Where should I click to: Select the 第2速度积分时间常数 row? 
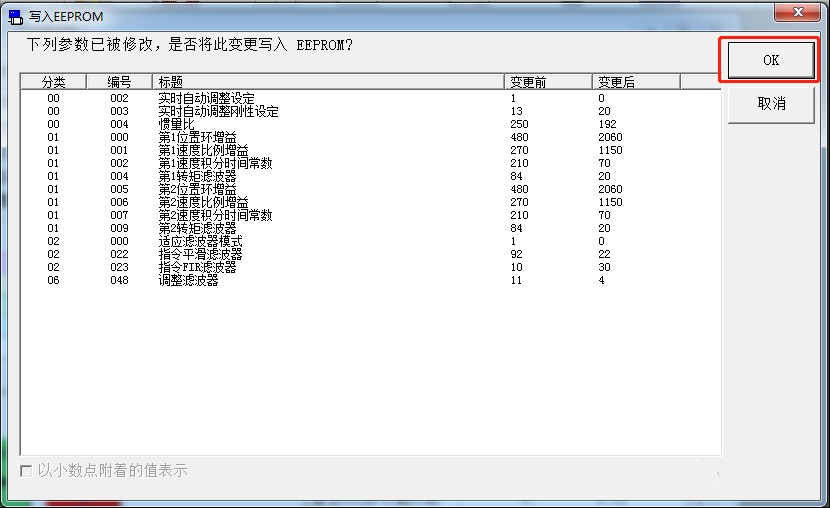pyautogui.click(x=371, y=215)
